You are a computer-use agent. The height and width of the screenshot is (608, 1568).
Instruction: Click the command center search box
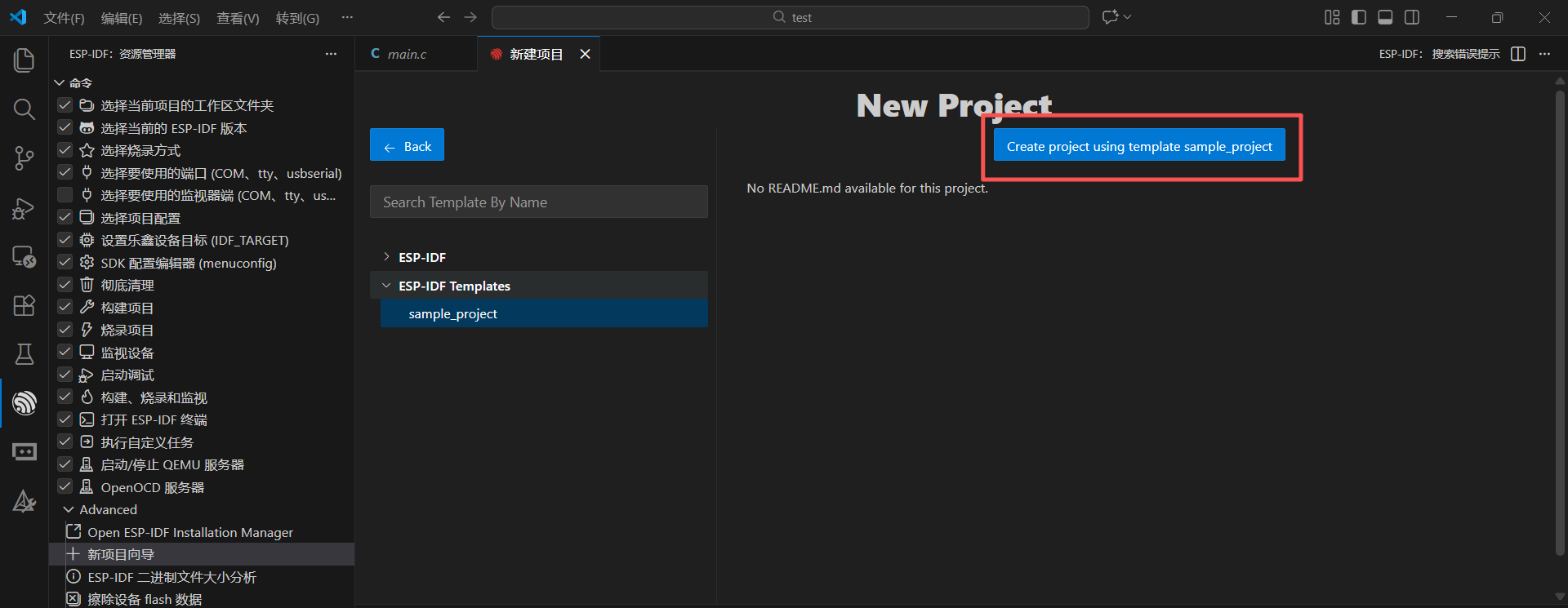(x=791, y=17)
